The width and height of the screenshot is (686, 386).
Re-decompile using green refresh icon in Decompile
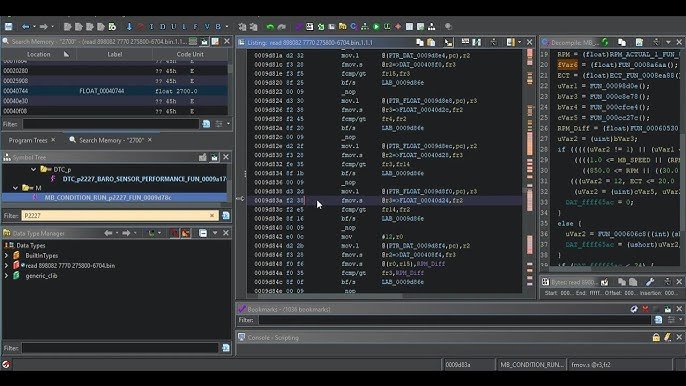click(605, 42)
